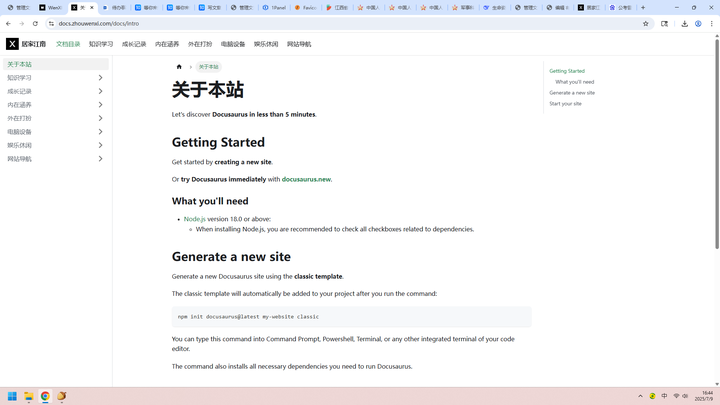Jump to Start your site in contents
Screen dimensions: 720x405
point(565,104)
